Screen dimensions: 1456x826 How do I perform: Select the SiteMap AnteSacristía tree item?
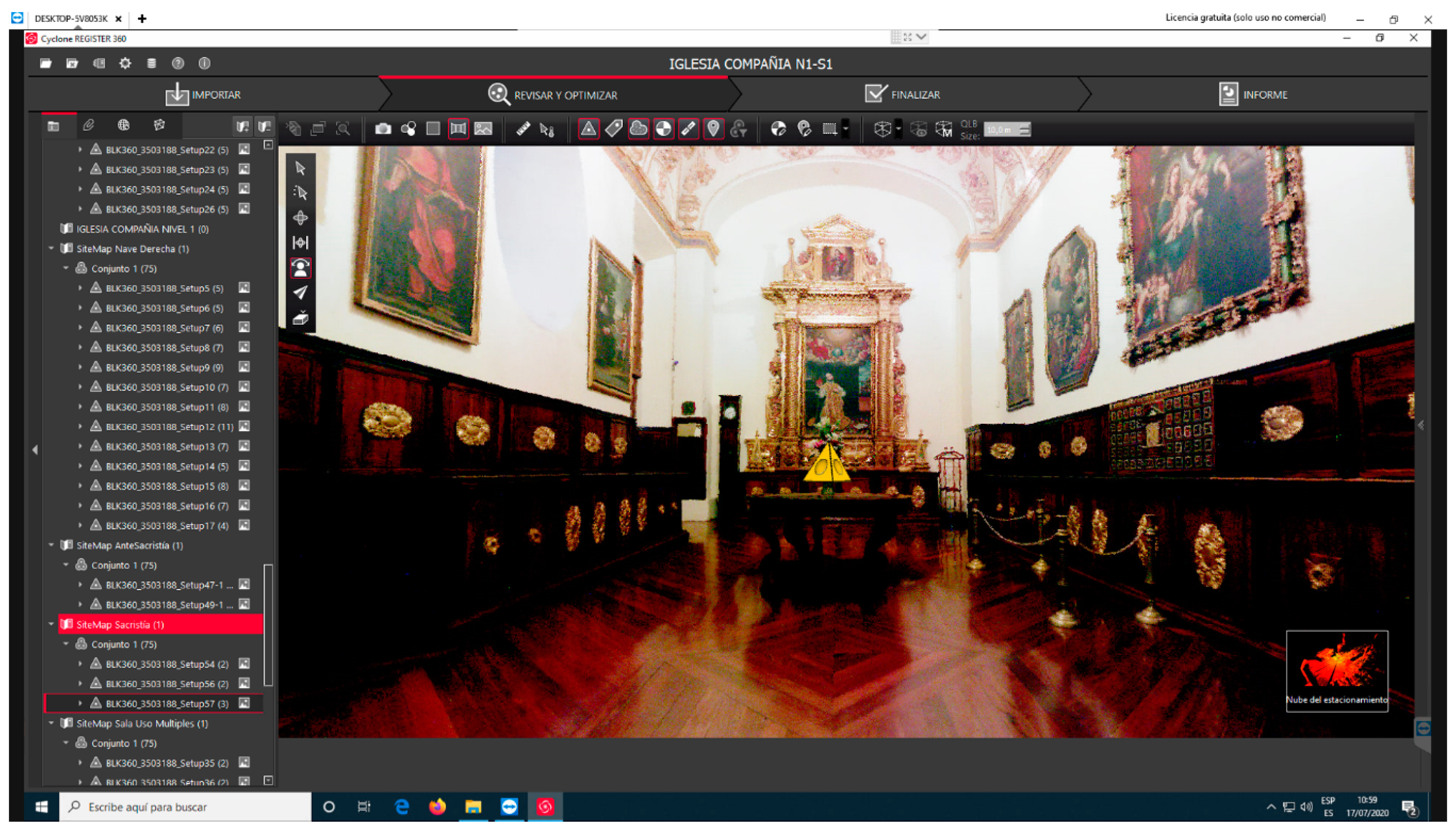129,545
